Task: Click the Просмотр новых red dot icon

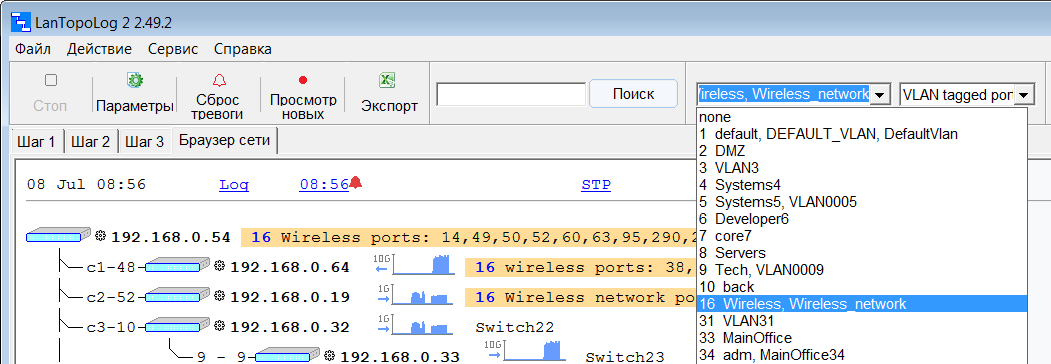Action: (303, 80)
